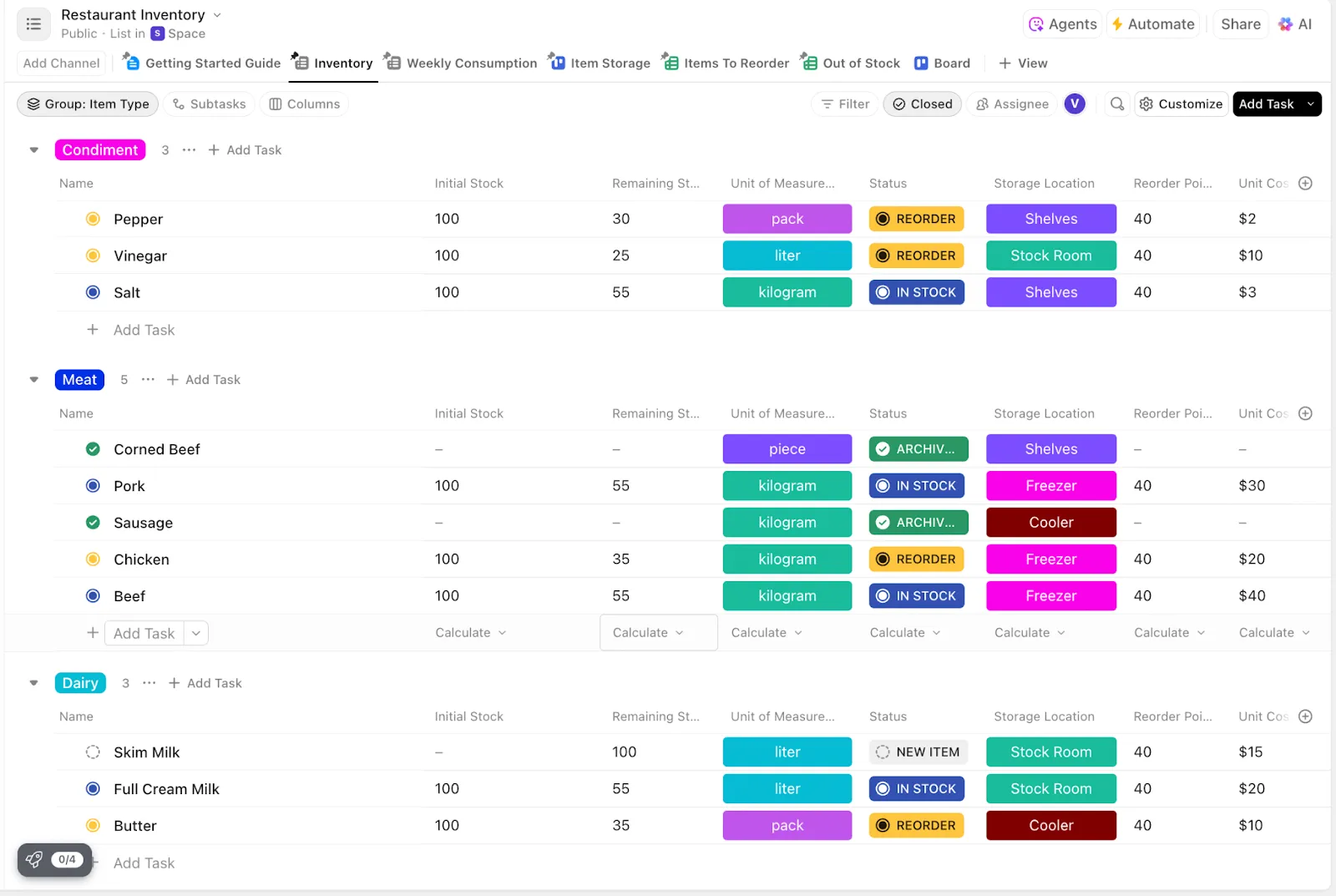Click the V user avatar
This screenshot has height=896, width=1336.
[x=1075, y=104]
